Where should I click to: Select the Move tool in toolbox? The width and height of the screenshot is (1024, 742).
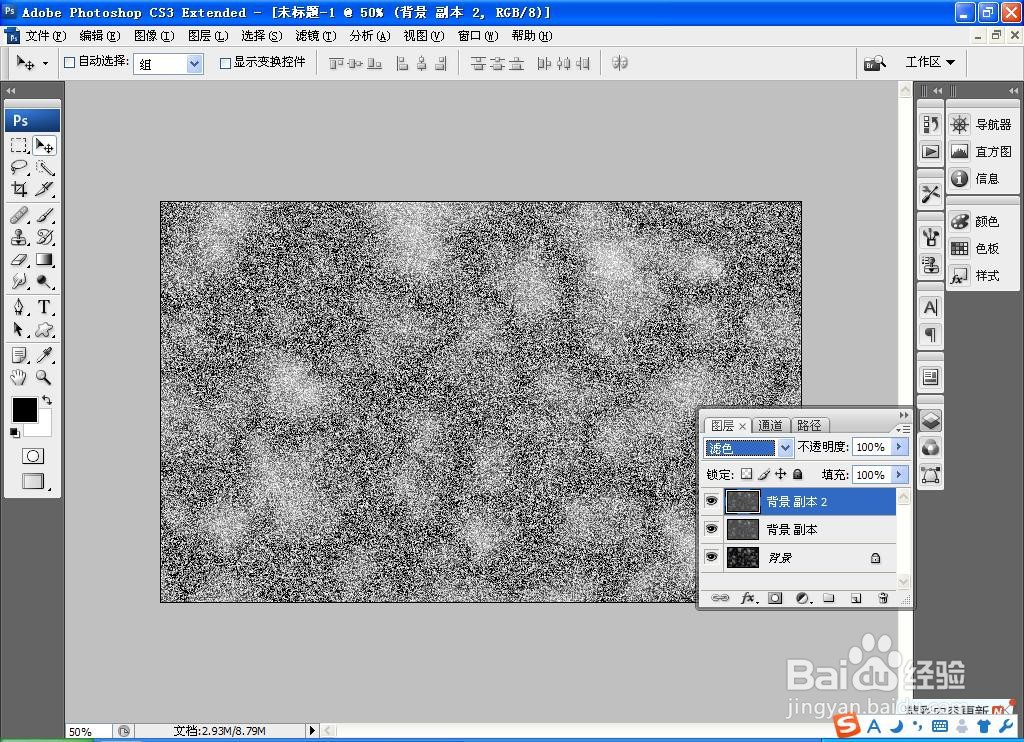(44, 145)
